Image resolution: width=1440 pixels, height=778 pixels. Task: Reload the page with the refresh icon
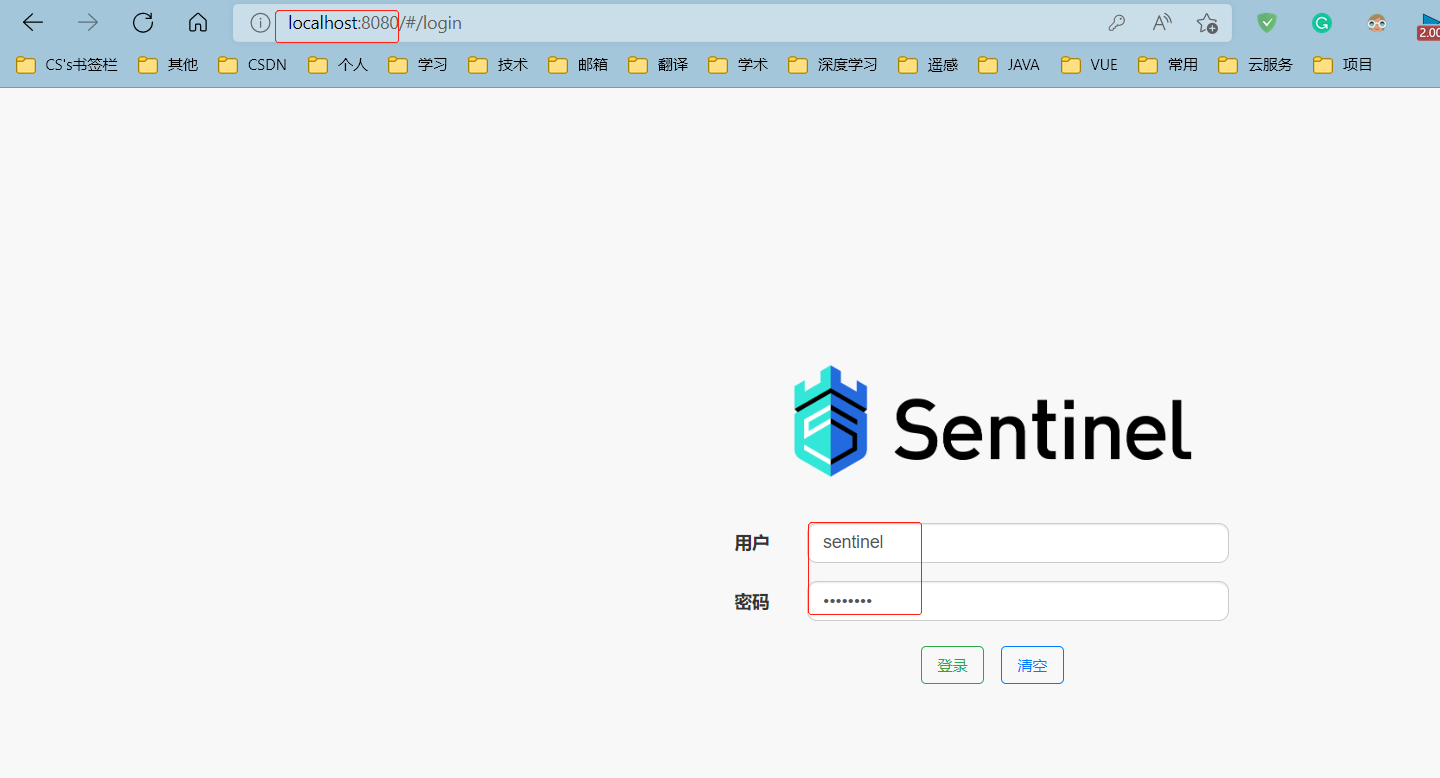click(x=143, y=23)
